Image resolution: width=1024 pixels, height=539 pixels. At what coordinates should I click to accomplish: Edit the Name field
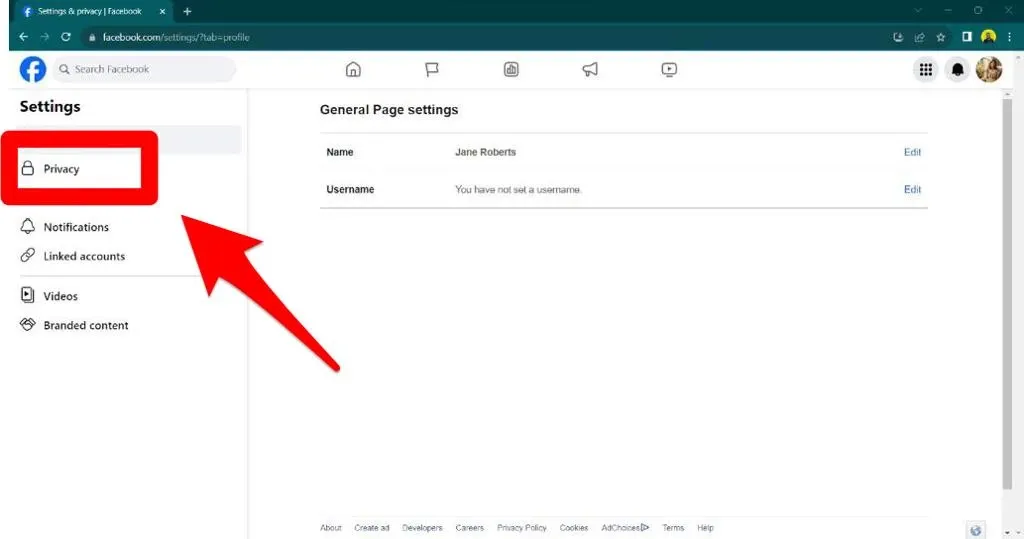click(x=912, y=152)
